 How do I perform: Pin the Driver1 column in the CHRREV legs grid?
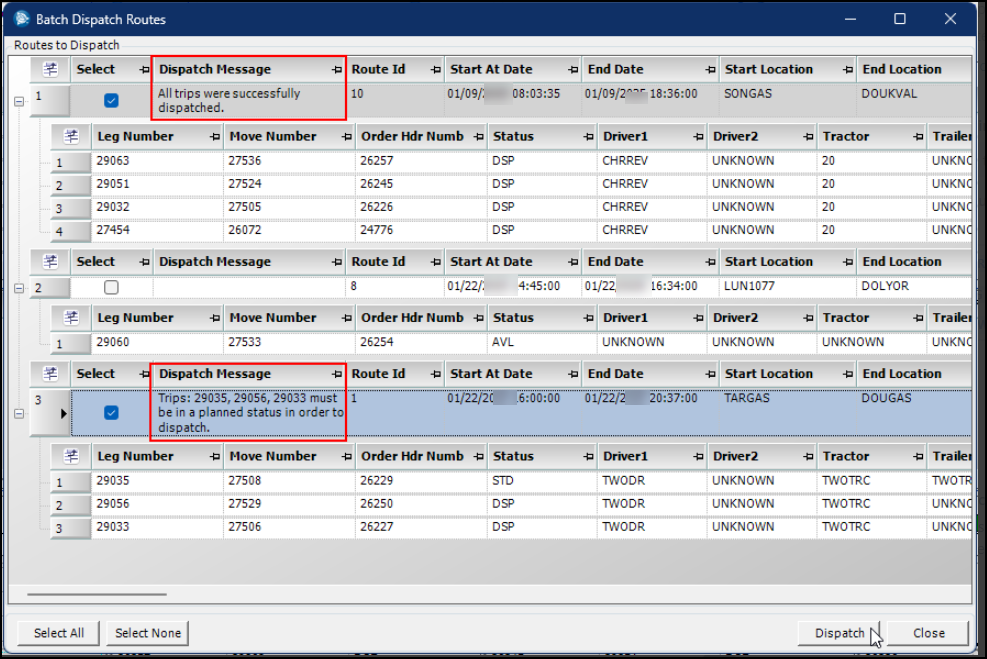tap(699, 137)
